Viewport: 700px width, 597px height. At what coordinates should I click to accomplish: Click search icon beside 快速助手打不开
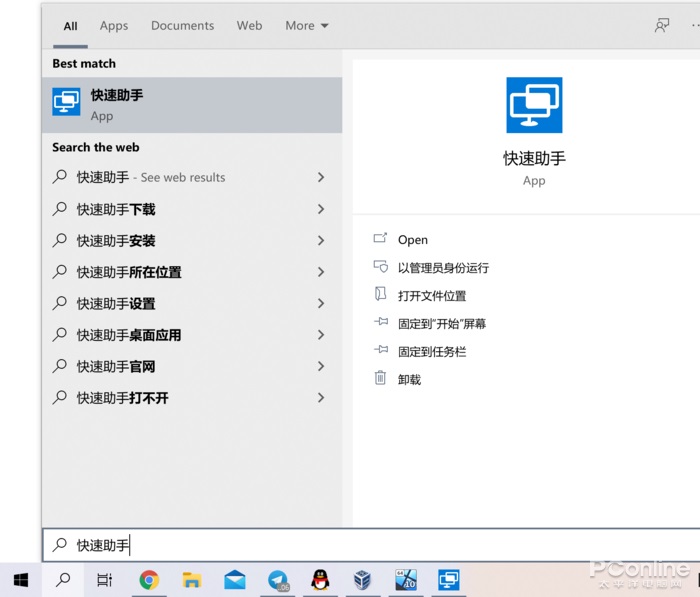pos(59,397)
